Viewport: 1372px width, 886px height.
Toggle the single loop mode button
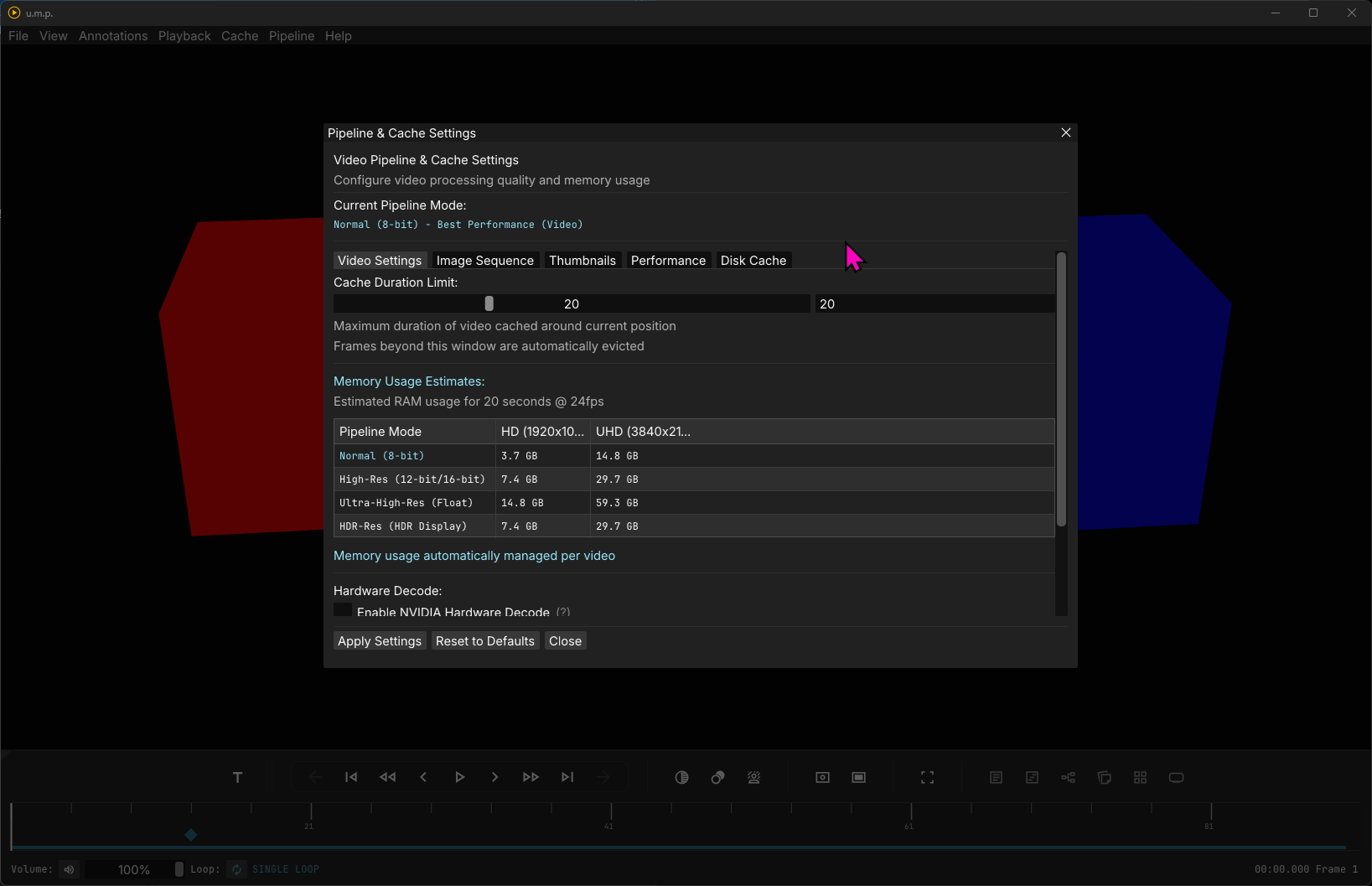(237, 869)
